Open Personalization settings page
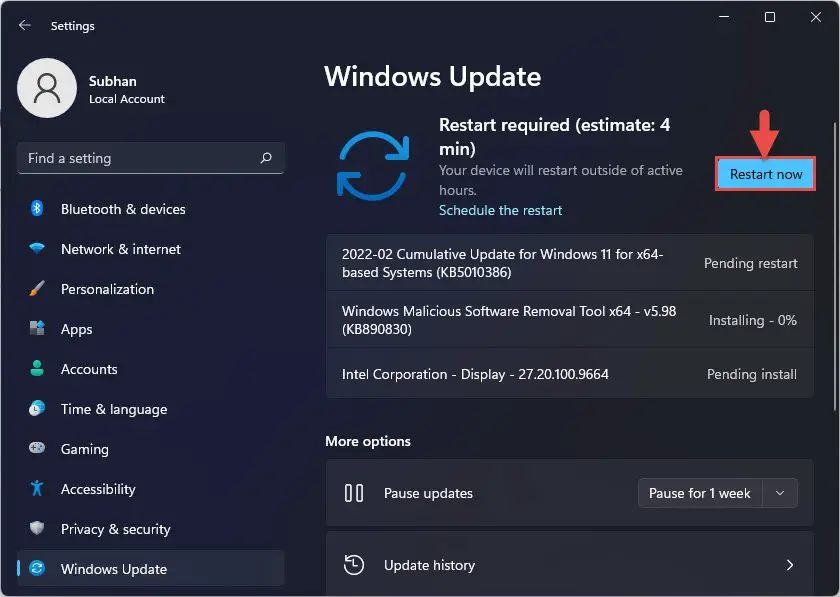 pyautogui.click(x=151, y=289)
